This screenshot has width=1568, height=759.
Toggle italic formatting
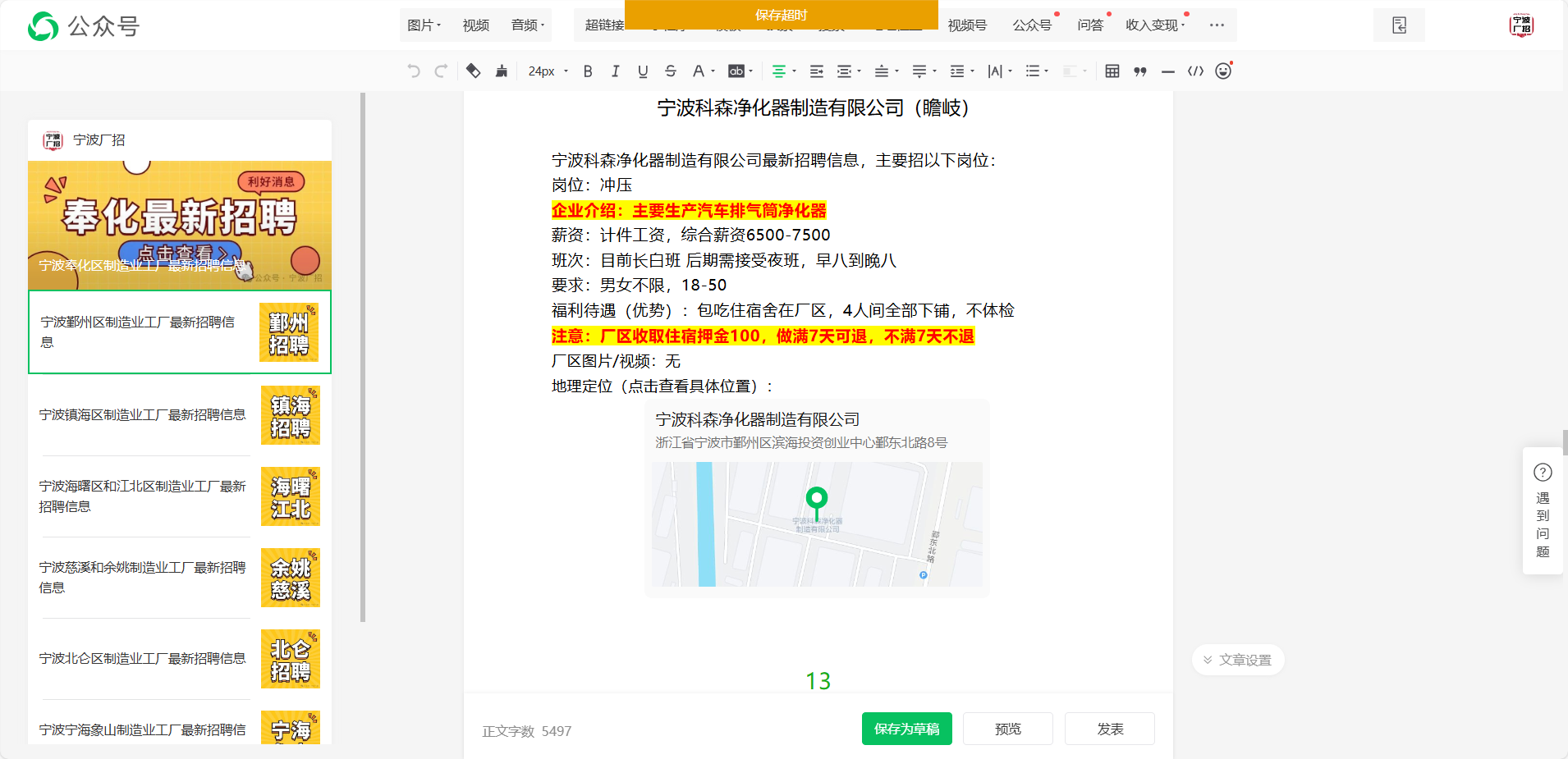point(615,71)
